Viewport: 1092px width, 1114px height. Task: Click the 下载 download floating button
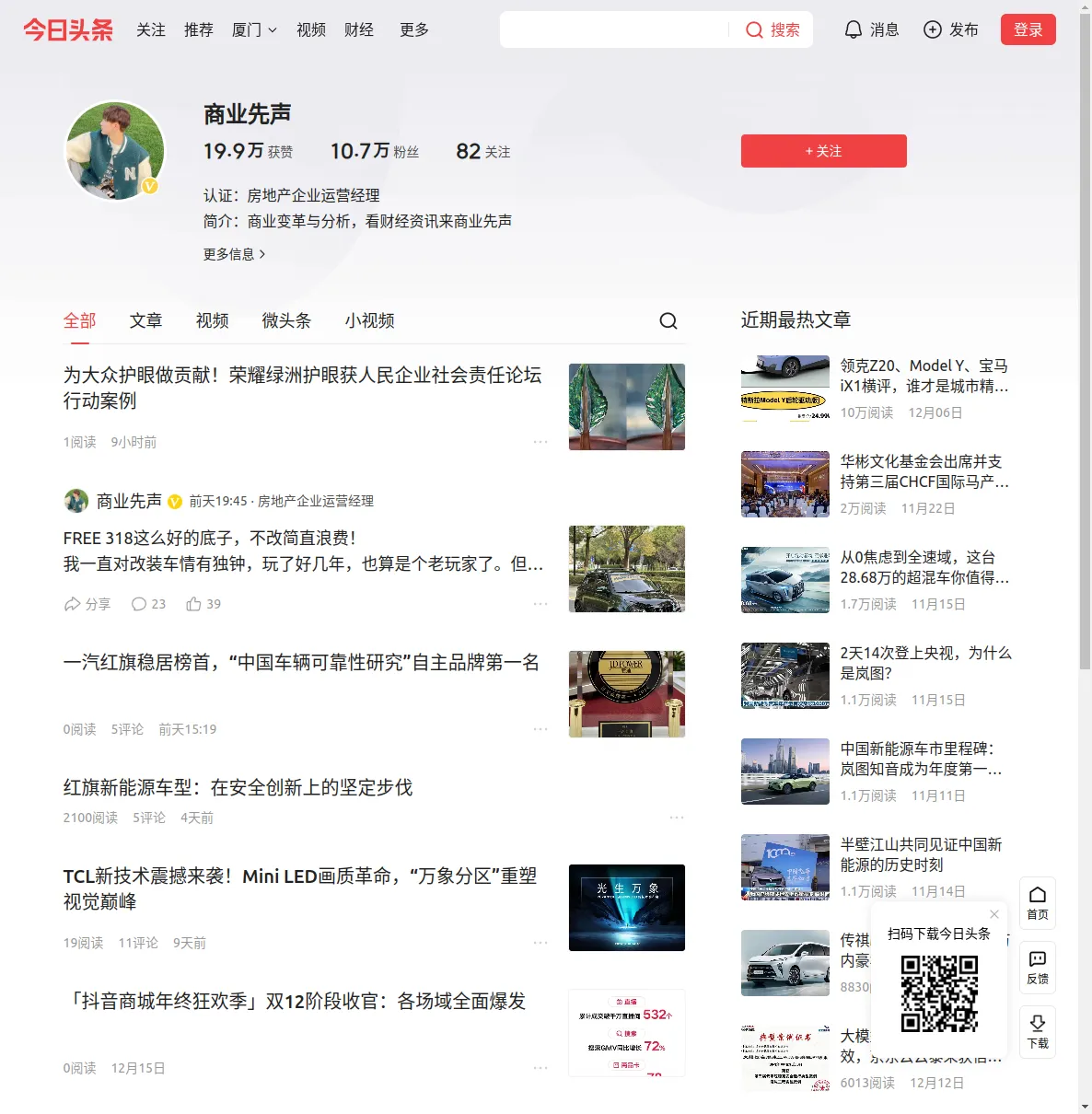(x=1038, y=1032)
